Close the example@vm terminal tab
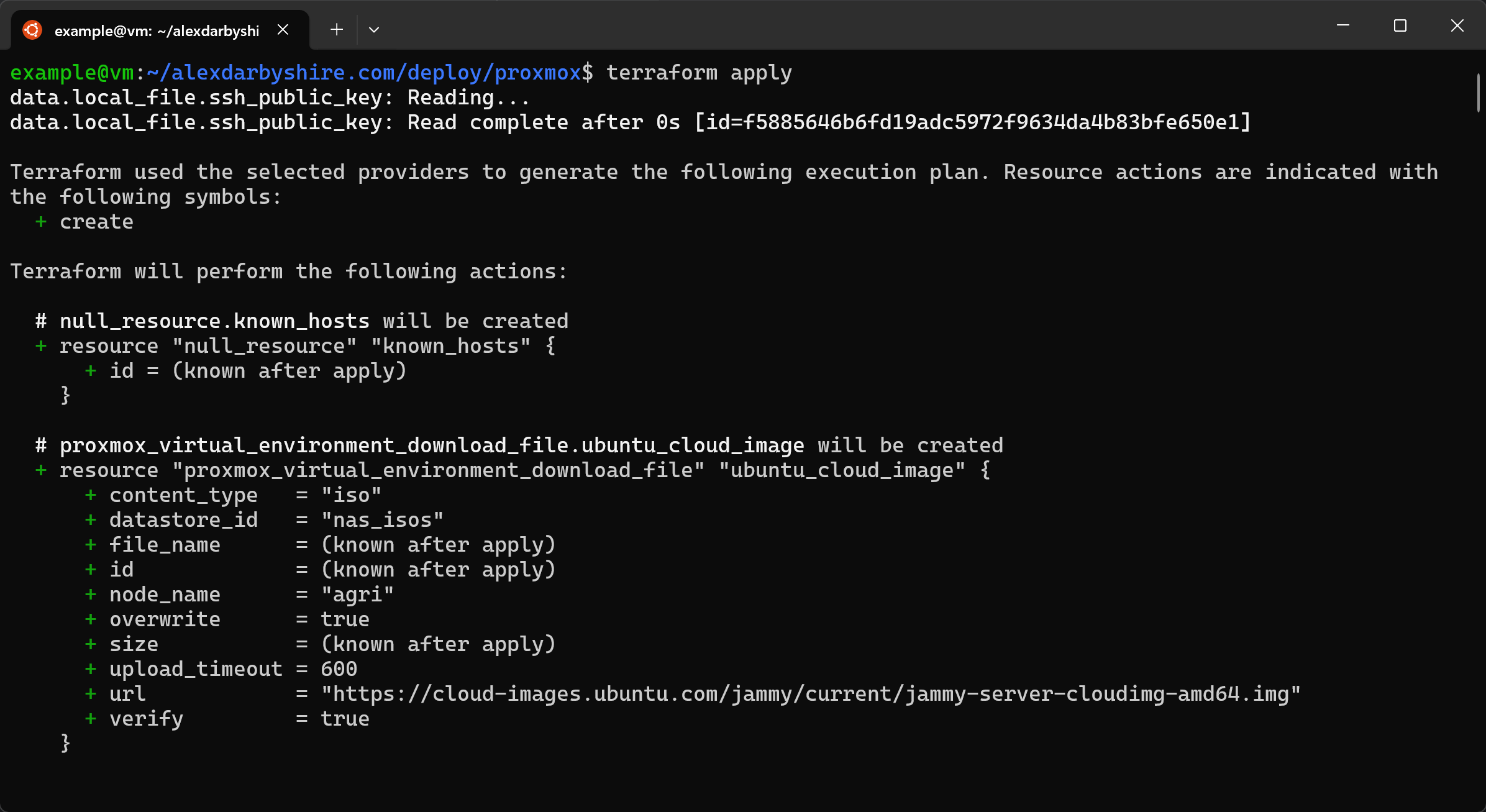 tap(283, 30)
